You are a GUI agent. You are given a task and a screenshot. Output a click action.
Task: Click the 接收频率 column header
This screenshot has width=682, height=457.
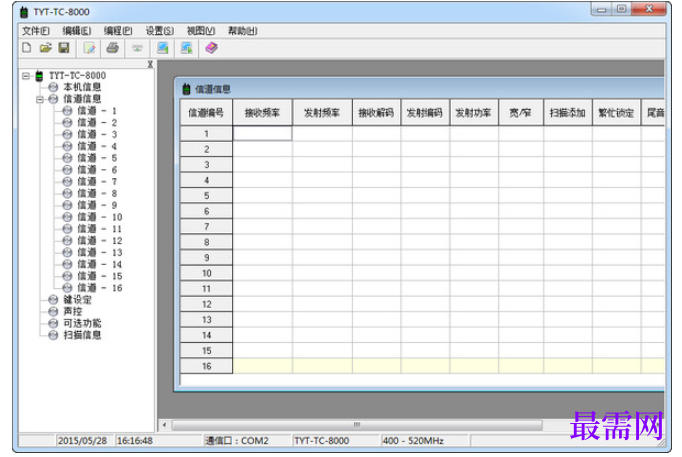point(263,113)
